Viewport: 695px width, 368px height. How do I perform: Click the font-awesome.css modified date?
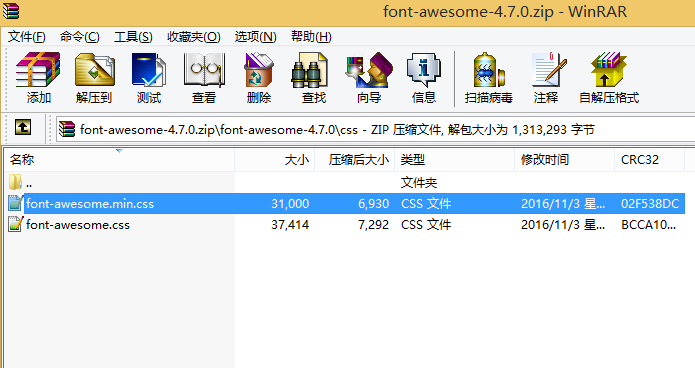(563, 224)
